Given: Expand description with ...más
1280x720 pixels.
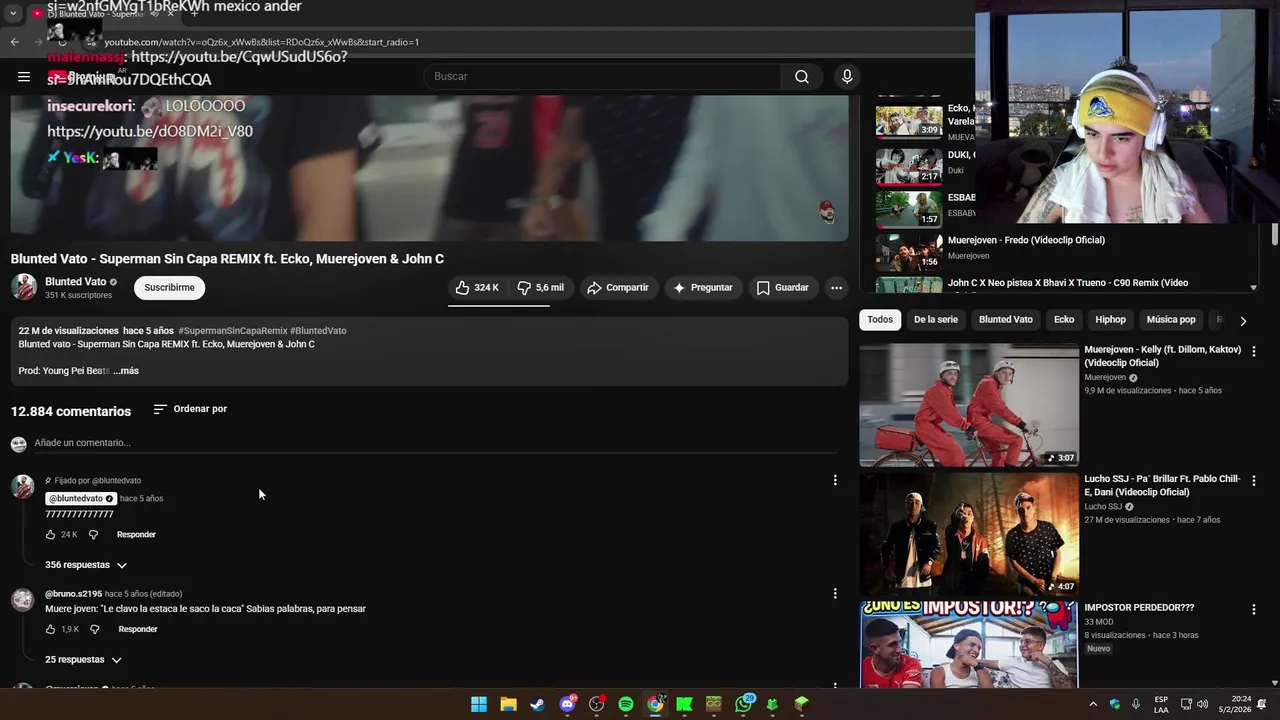Looking at the screenshot, I should point(126,371).
